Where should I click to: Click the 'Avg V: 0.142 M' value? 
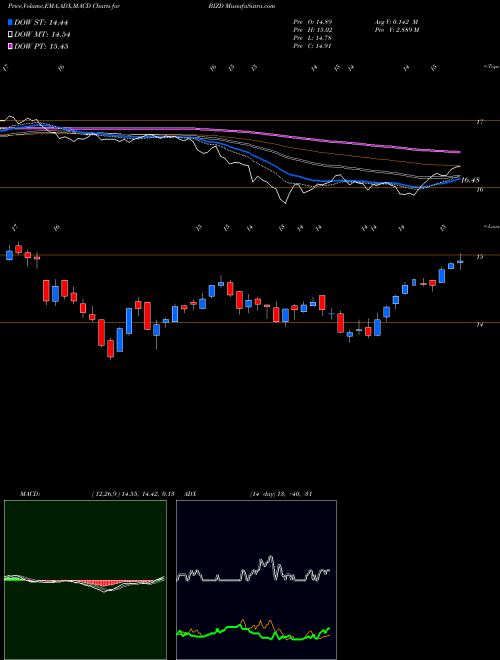pyautogui.click(x=396, y=21)
